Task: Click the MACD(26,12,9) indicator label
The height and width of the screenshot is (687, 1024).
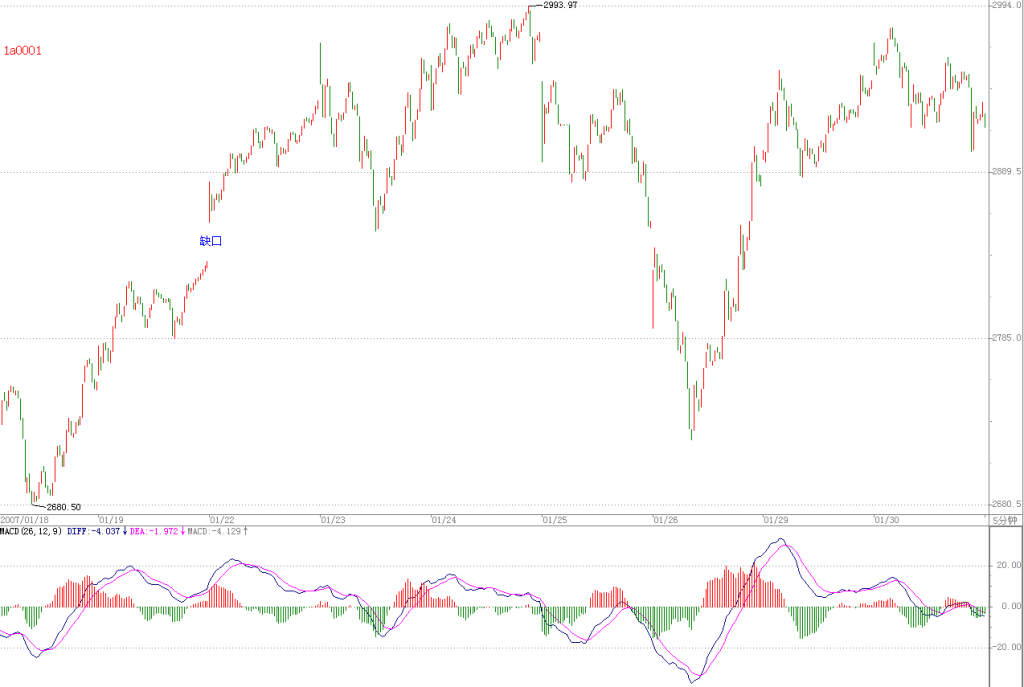Action: (31, 532)
